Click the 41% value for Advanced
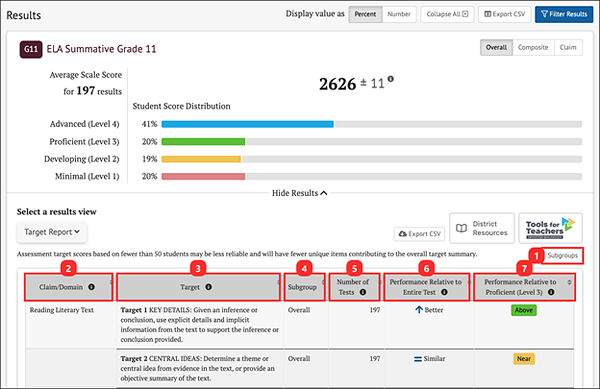The image size is (600, 389). pos(150,124)
